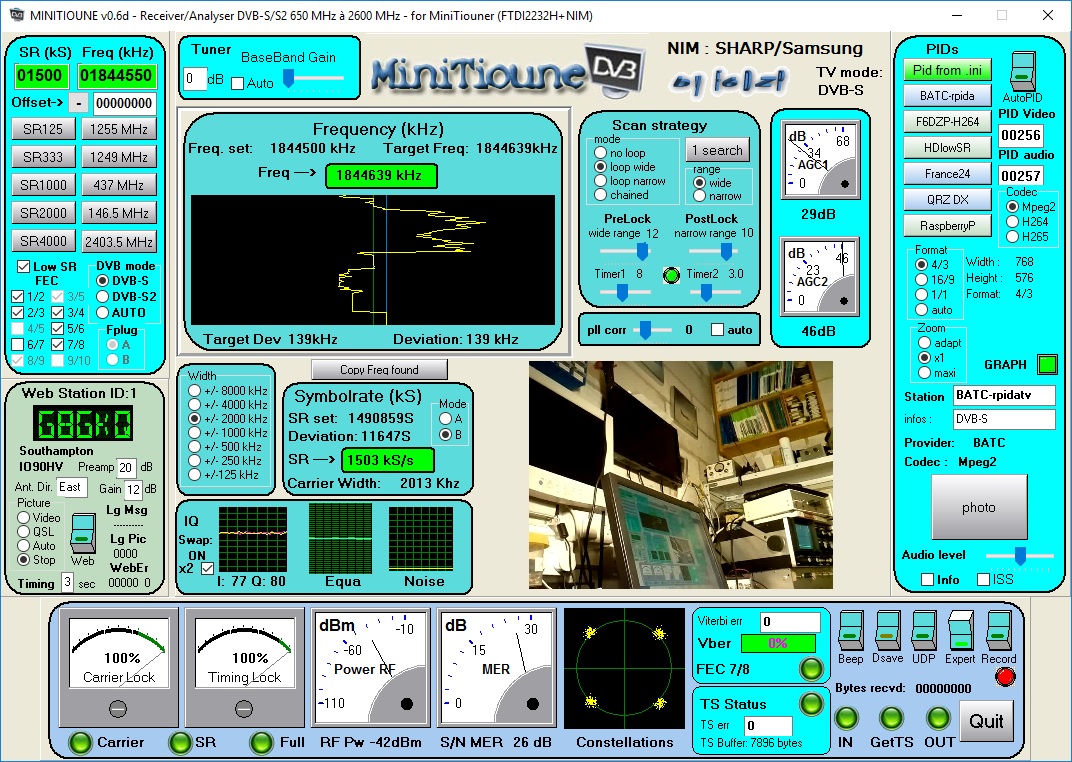Click the green GRAPH indicator
The width and height of the screenshot is (1072, 762).
tap(1047, 365)
